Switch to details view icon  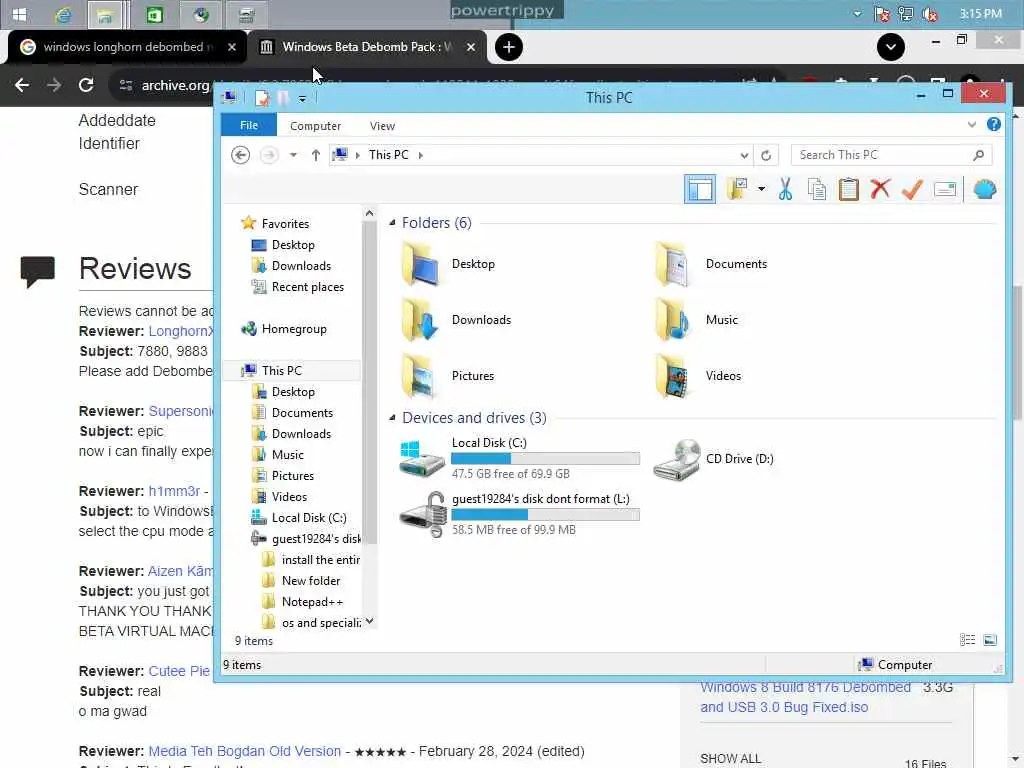[x=968, y=640]
